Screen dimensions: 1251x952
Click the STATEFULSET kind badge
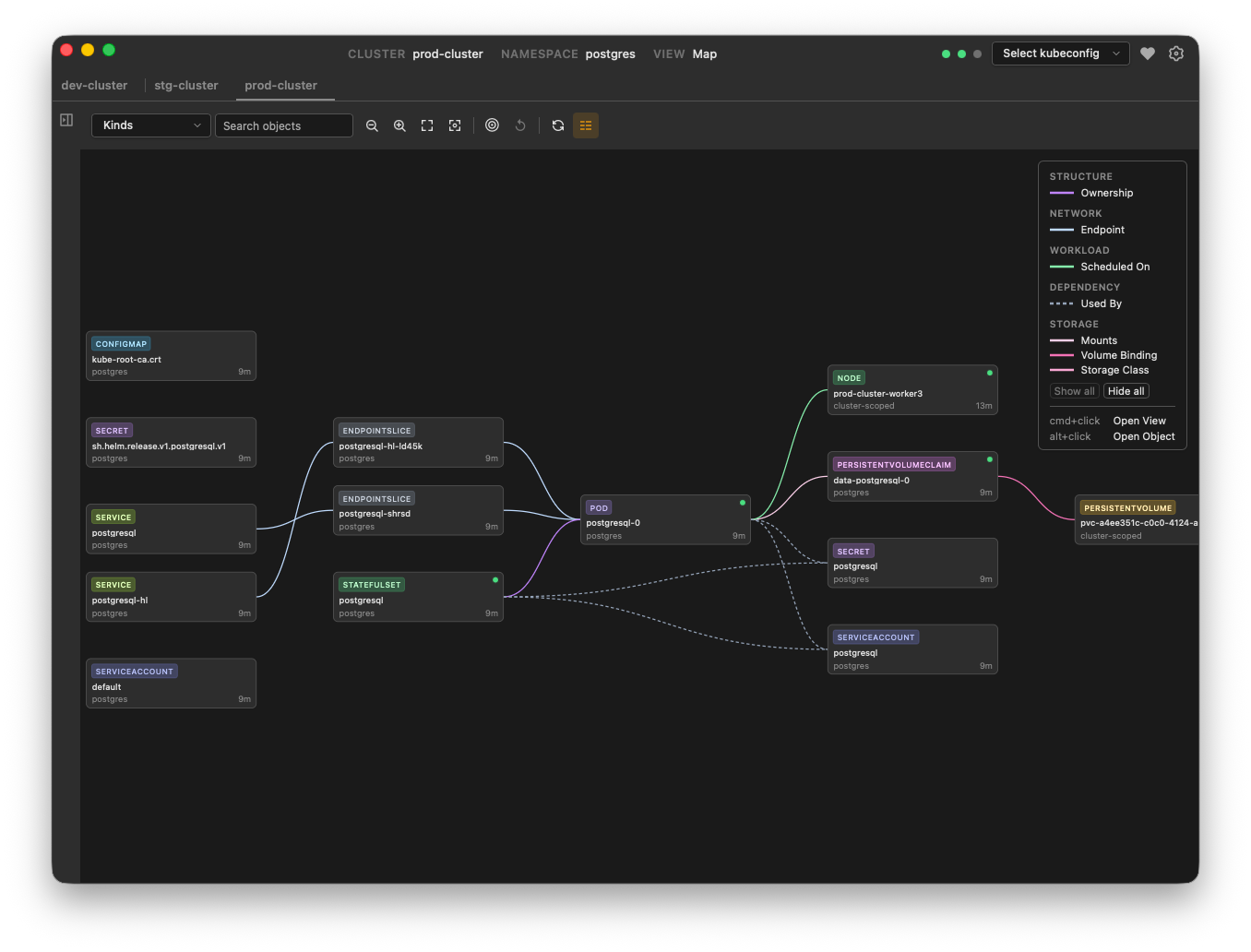click(372, 585)
